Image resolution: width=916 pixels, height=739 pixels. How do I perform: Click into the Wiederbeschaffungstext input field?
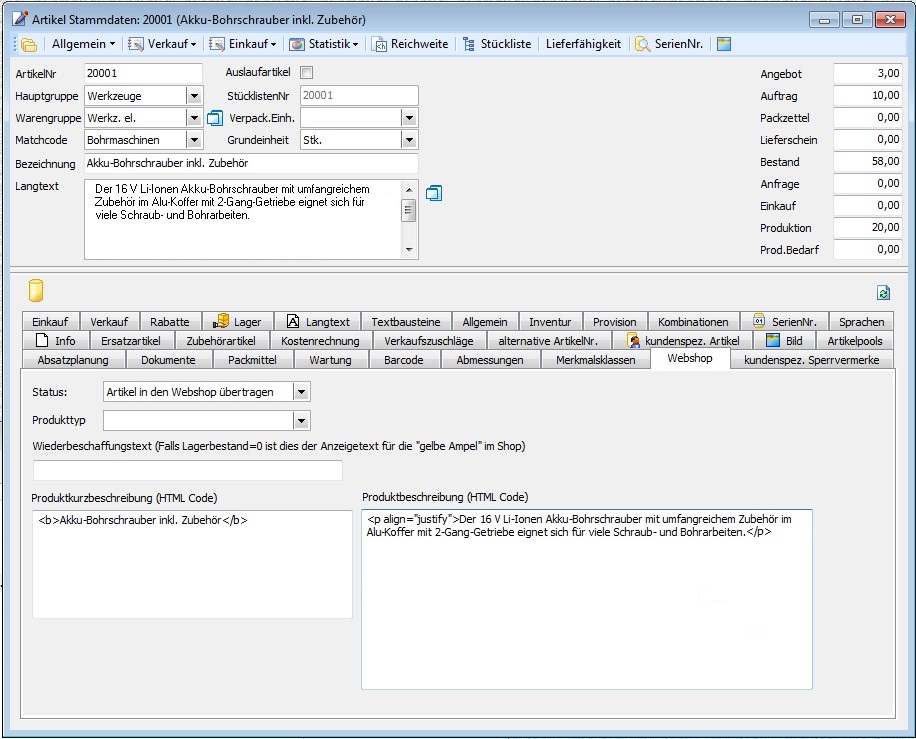point(188,471)
